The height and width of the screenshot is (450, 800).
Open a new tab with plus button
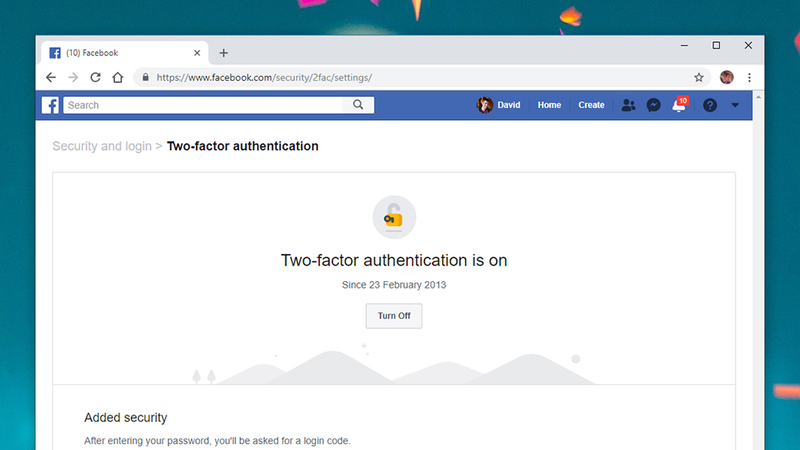click(223, 53)
